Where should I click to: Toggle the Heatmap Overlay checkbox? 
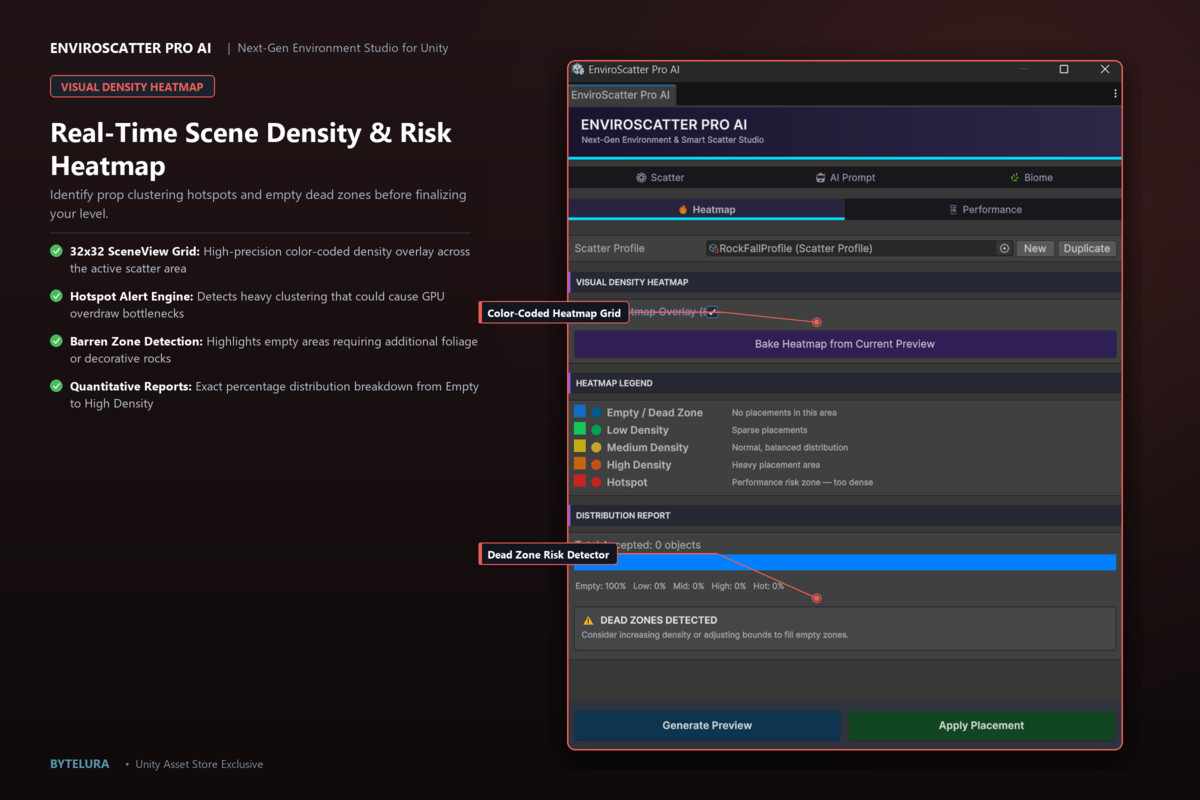(x=712, y=312)
